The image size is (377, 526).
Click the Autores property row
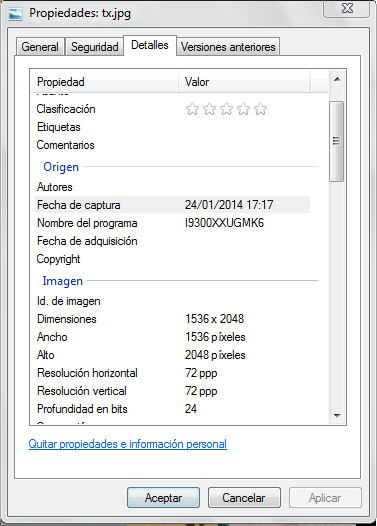tap(173, 187)
